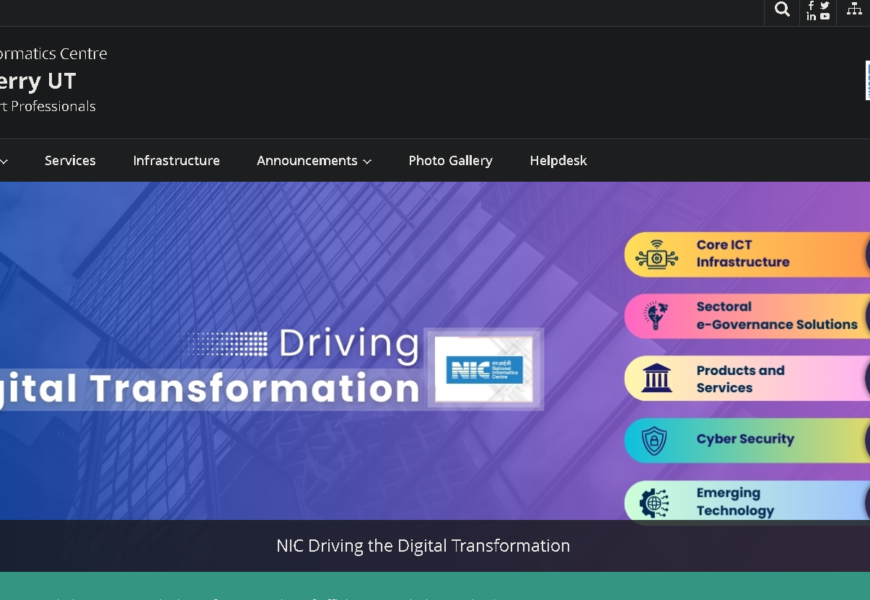Click the Emerging Technology gear-globe icon

click(x=654, y=502)
